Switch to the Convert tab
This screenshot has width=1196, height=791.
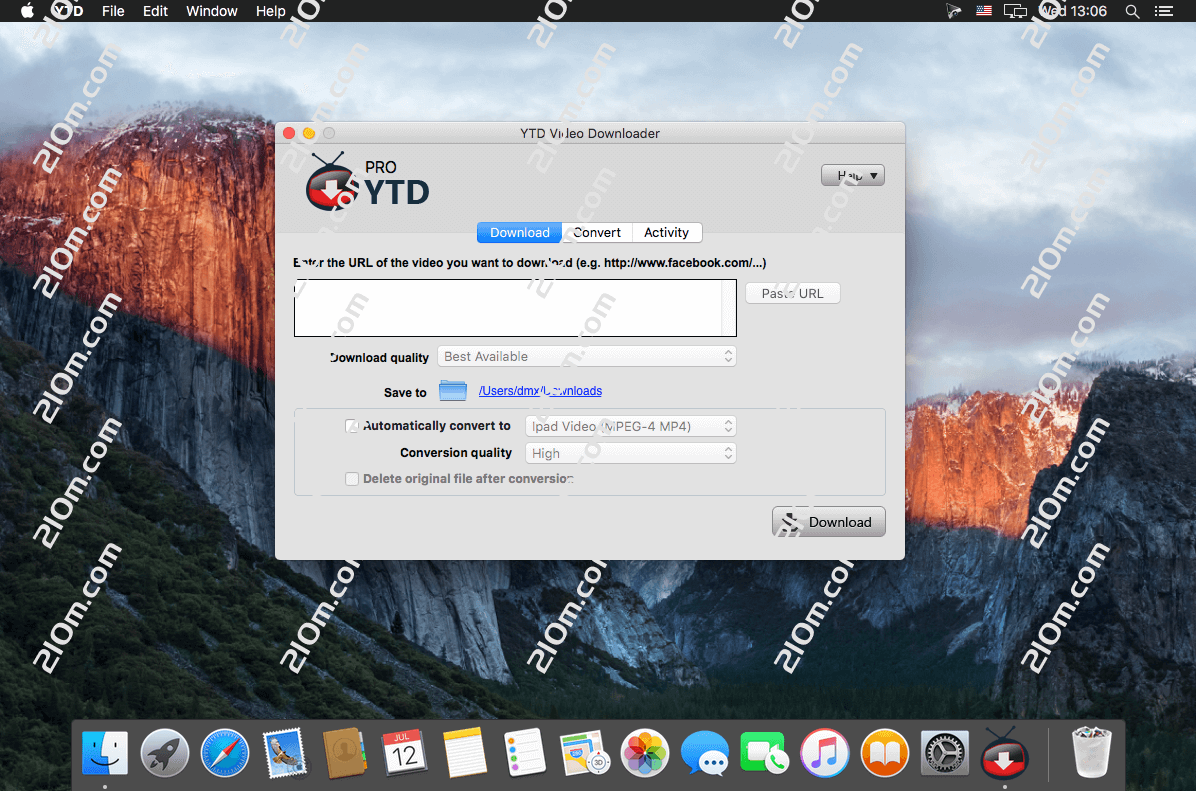coord(597,233)
